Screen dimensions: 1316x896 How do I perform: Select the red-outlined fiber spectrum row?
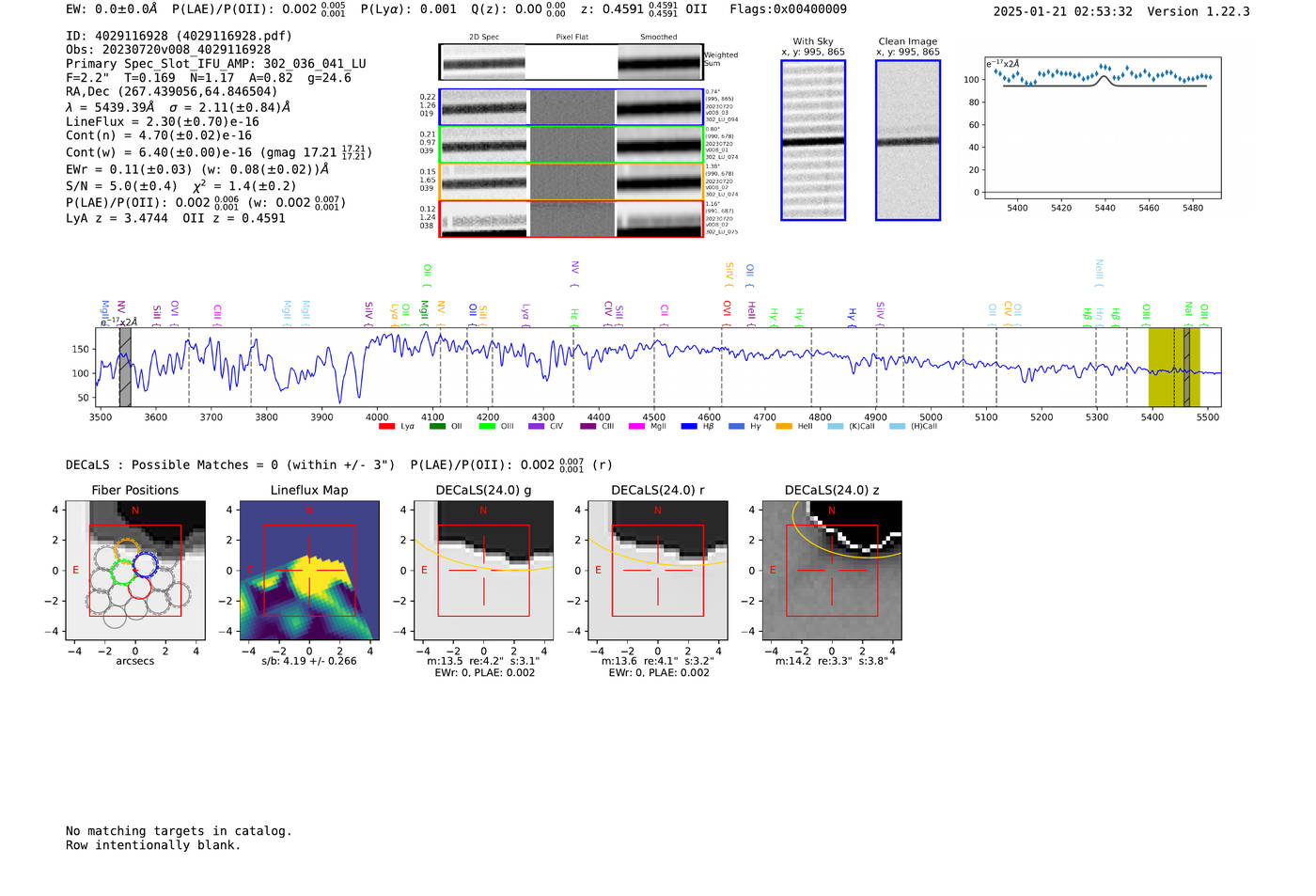(571, 218)
